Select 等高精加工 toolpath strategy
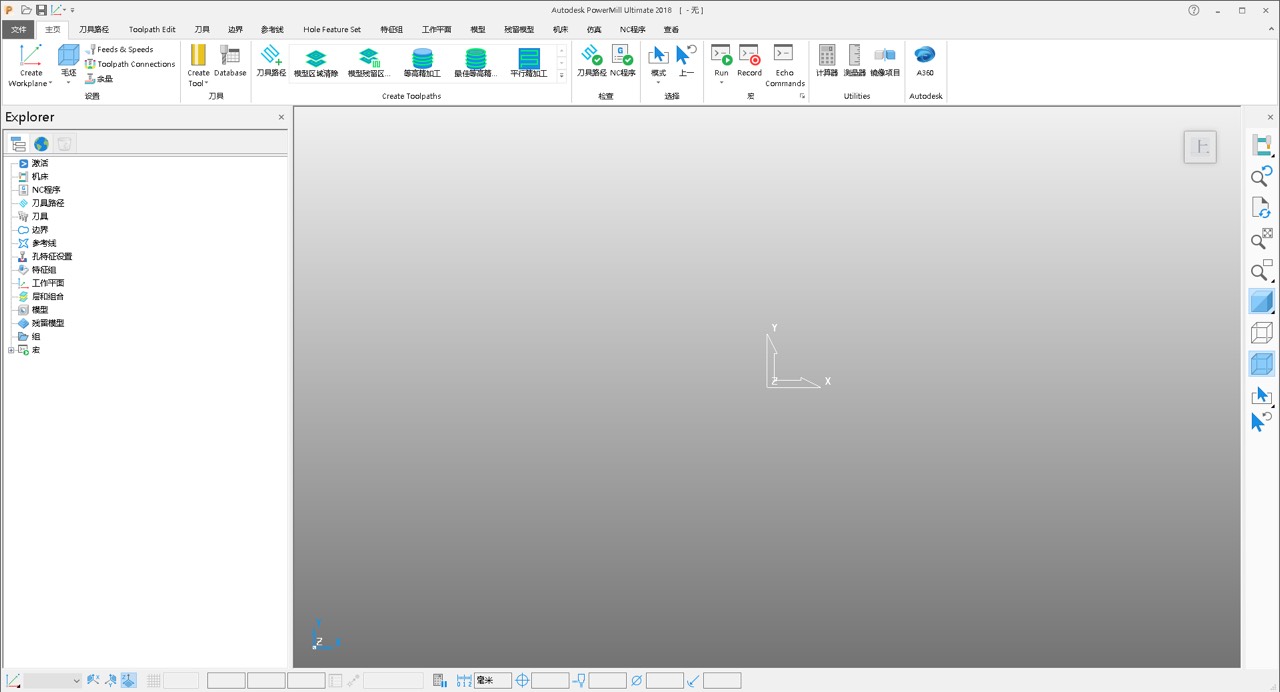Screen dimensions: 1280x692 tap(422, 64)
